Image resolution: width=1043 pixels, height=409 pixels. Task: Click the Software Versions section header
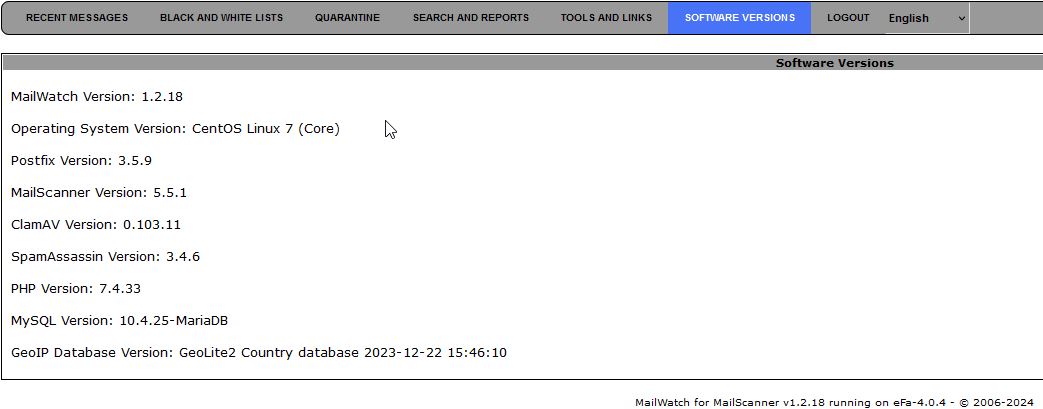coord(835,63)
